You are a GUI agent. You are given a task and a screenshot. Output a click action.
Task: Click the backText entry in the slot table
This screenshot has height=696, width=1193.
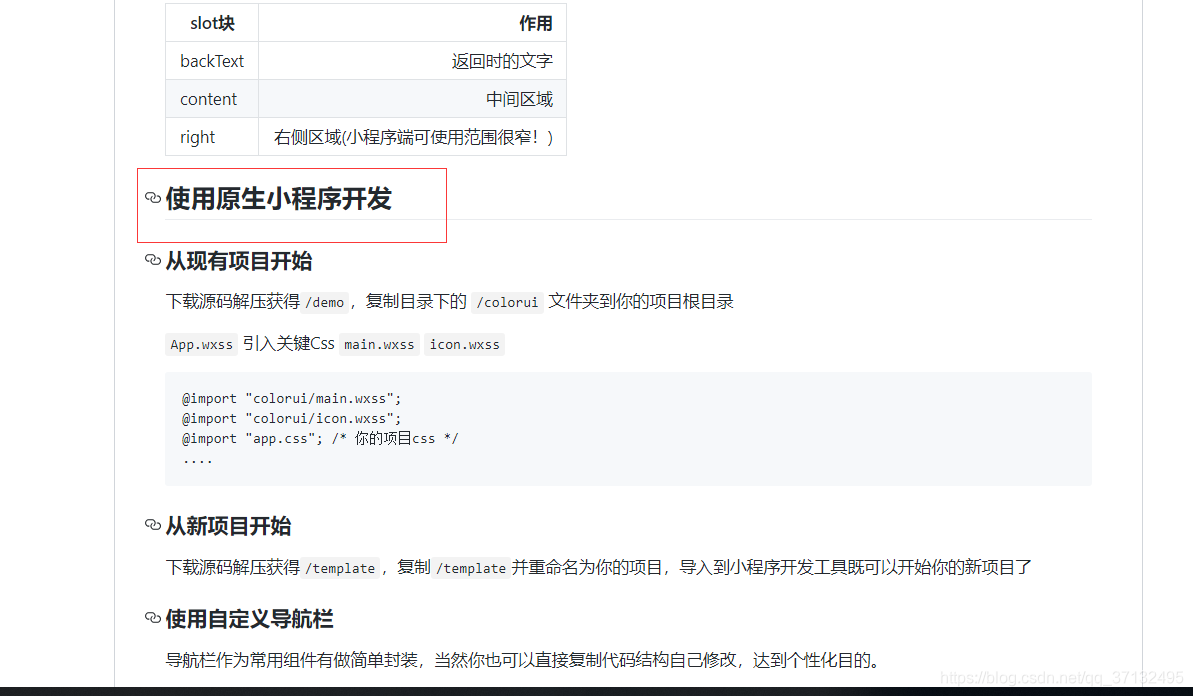(x=211, y=60)
